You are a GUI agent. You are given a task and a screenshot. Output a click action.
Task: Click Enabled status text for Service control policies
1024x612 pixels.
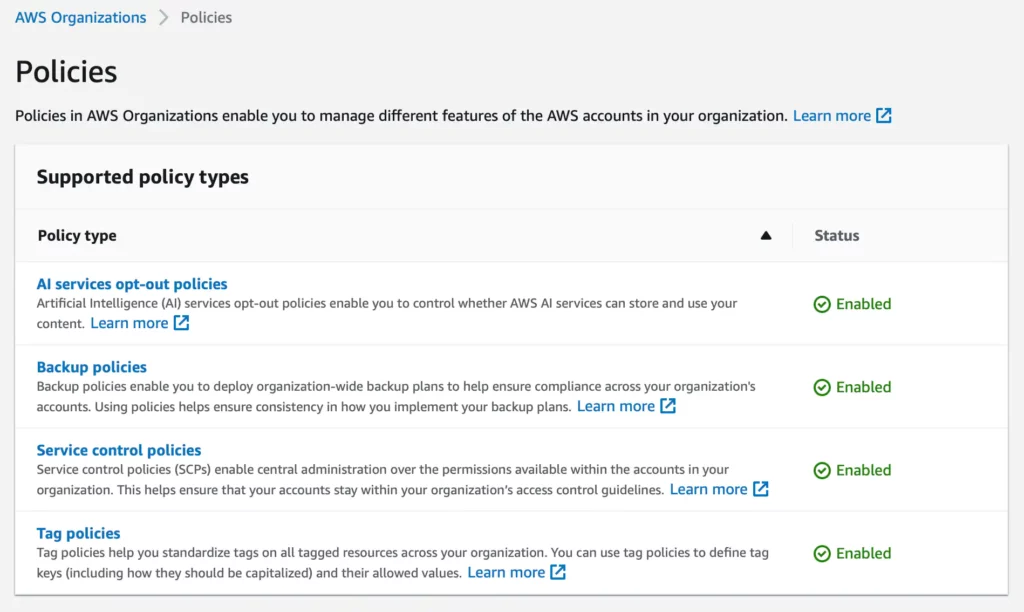pyautogui.click(x=863, y=470)
